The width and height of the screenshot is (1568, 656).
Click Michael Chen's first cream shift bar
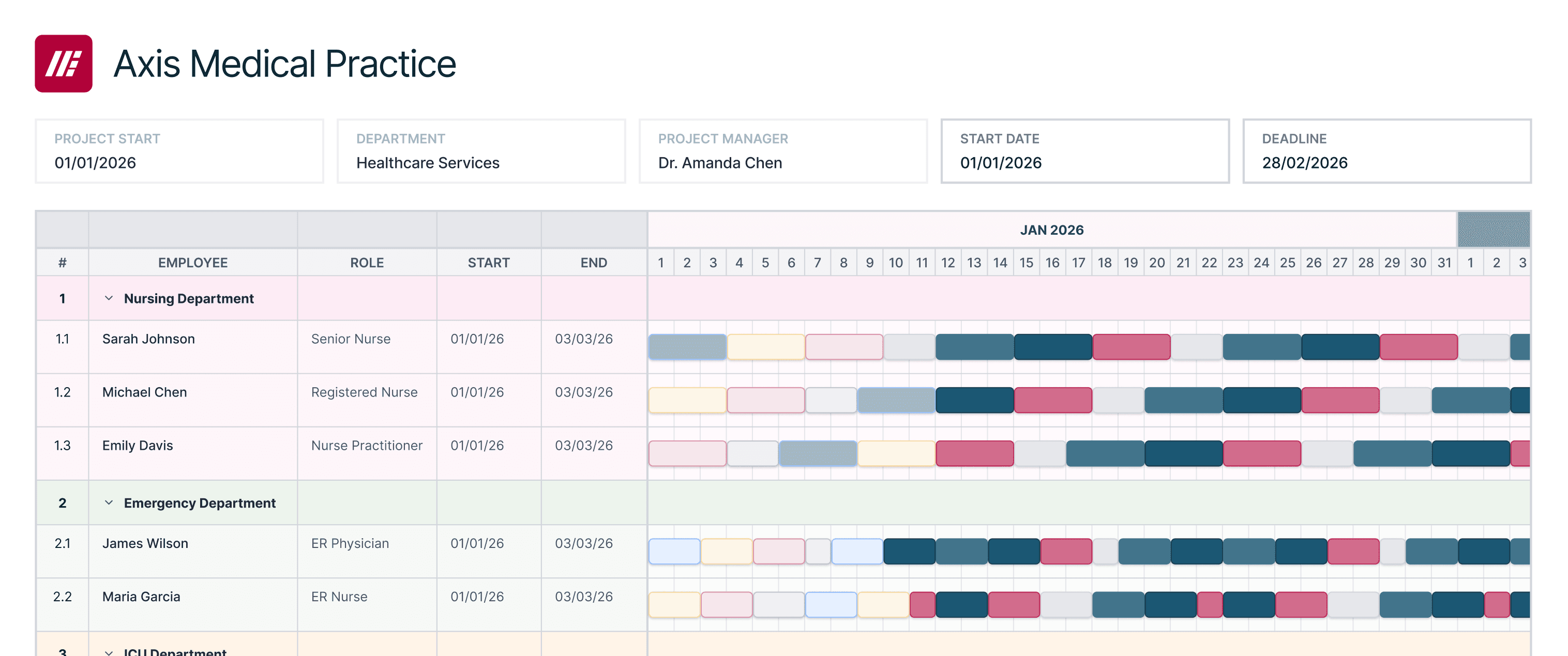pos(687,401)
